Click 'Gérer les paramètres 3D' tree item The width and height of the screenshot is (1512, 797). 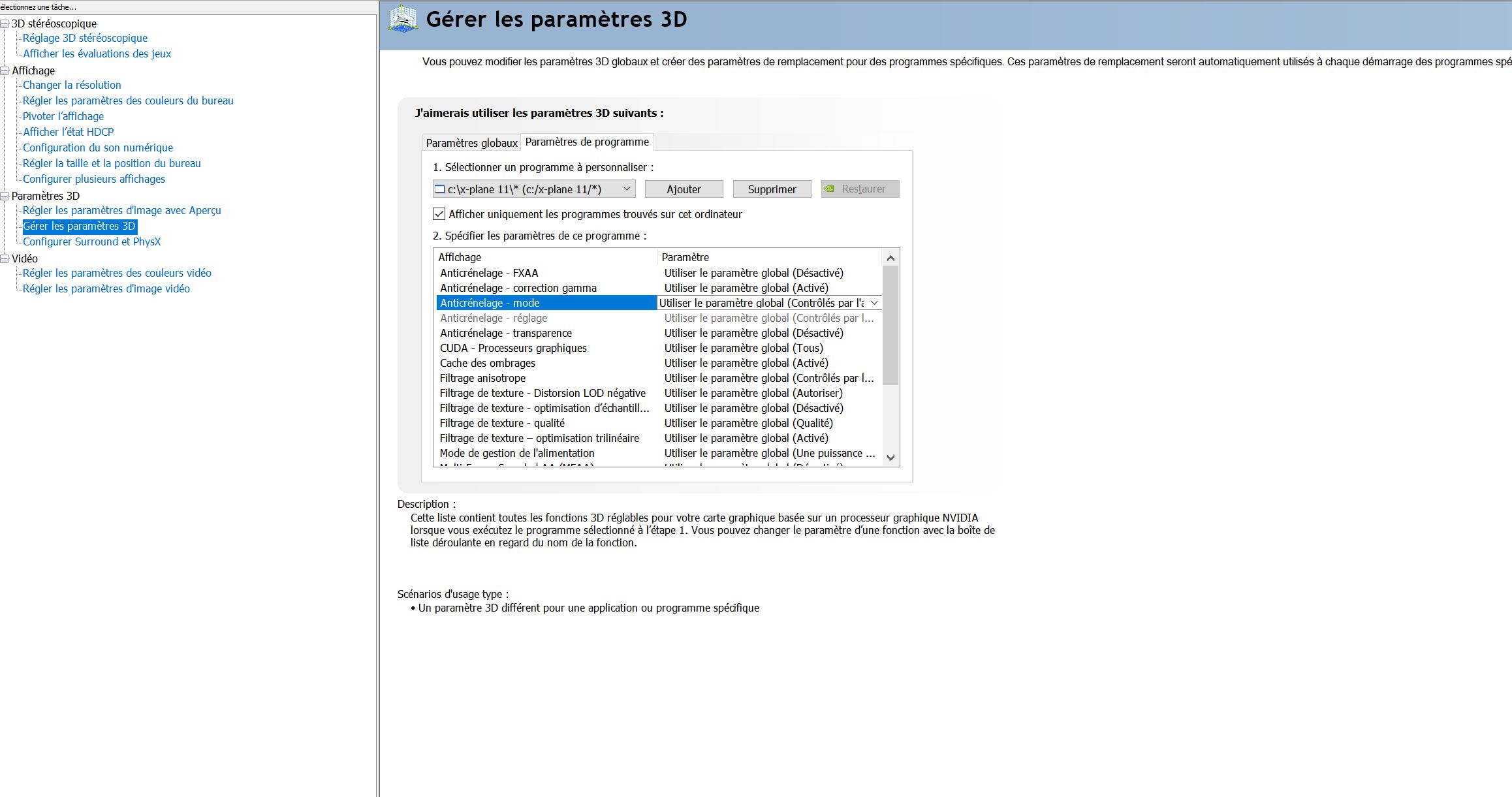click(x=80, y=226)
